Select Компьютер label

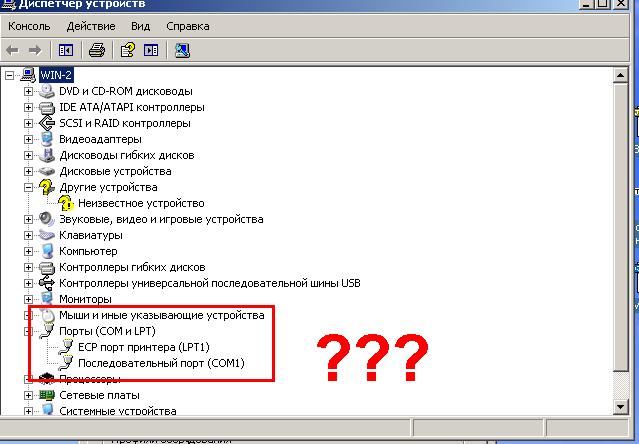[x=88, y=251]
